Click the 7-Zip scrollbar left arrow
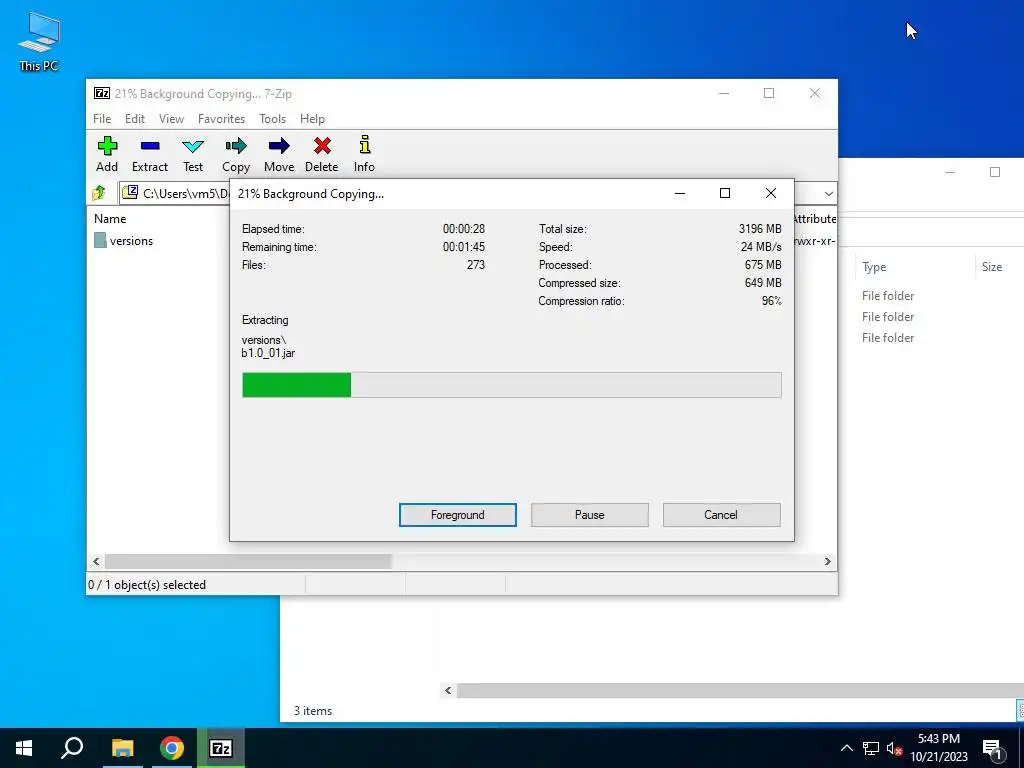 point(96,561)
